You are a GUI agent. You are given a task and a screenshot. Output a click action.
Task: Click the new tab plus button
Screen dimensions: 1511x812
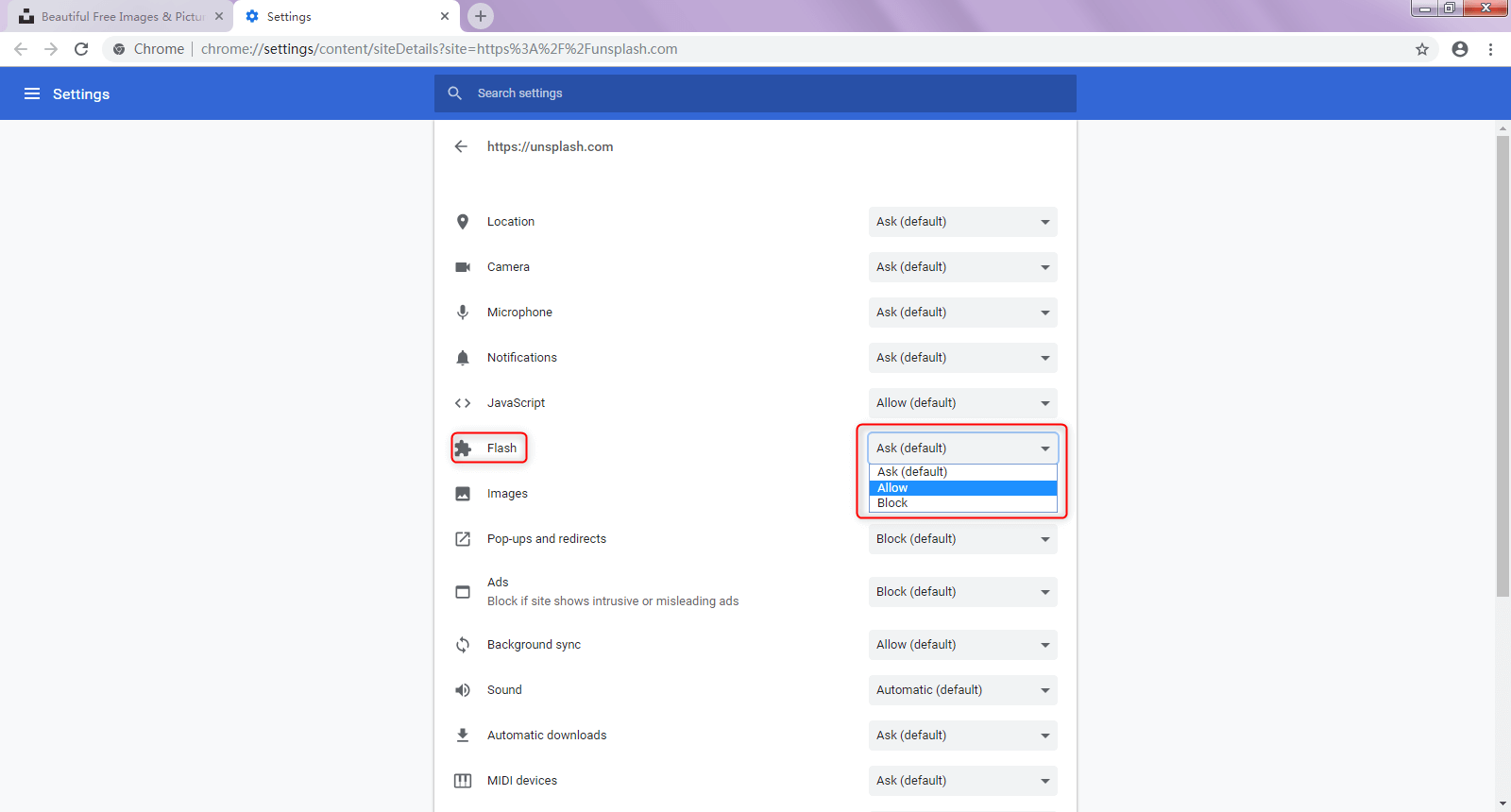[481, 16]
